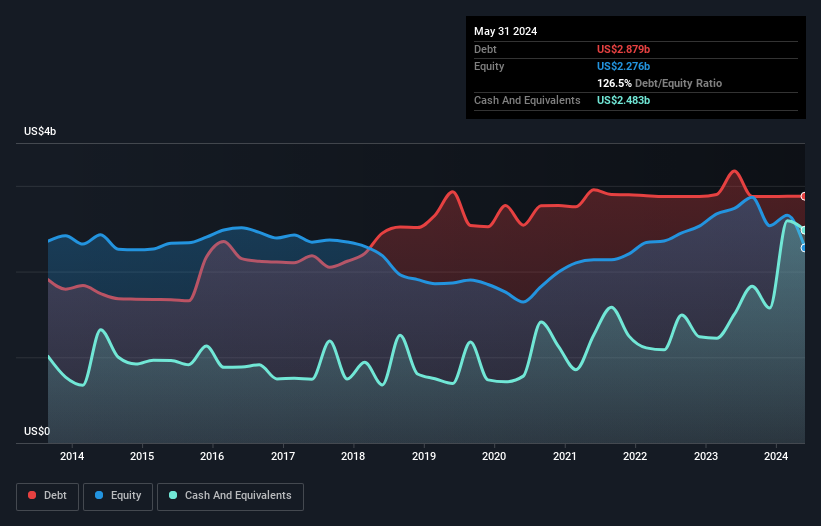Image resolution: width=821 pixels, height=526 pixels.
Task: Click the blue Equity endpoint marker
Action: (x=804, y=248)
